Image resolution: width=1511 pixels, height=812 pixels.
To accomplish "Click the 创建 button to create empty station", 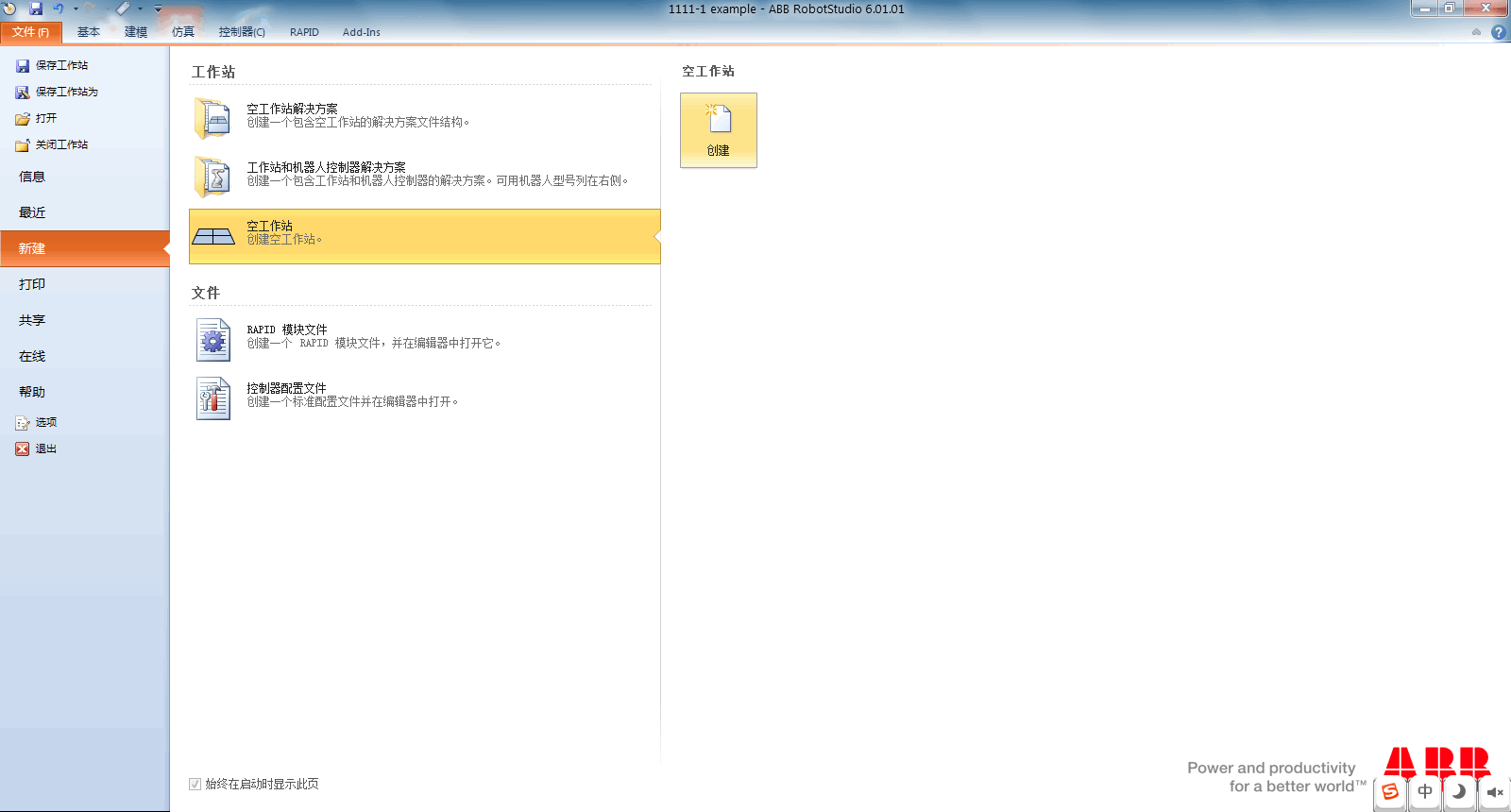I will (x=719, y=130).
